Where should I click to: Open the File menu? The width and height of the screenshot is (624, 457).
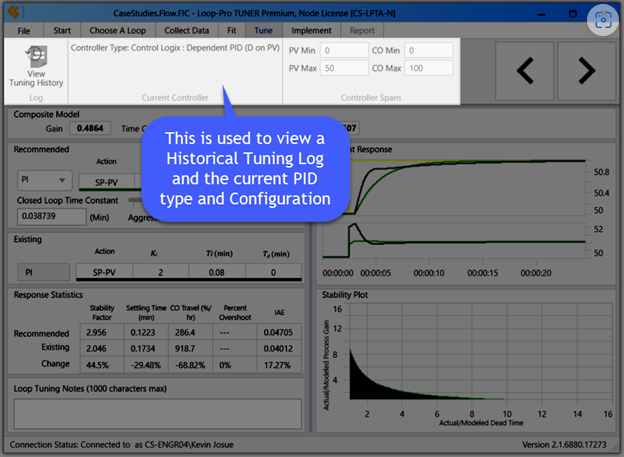pos(23,31)
